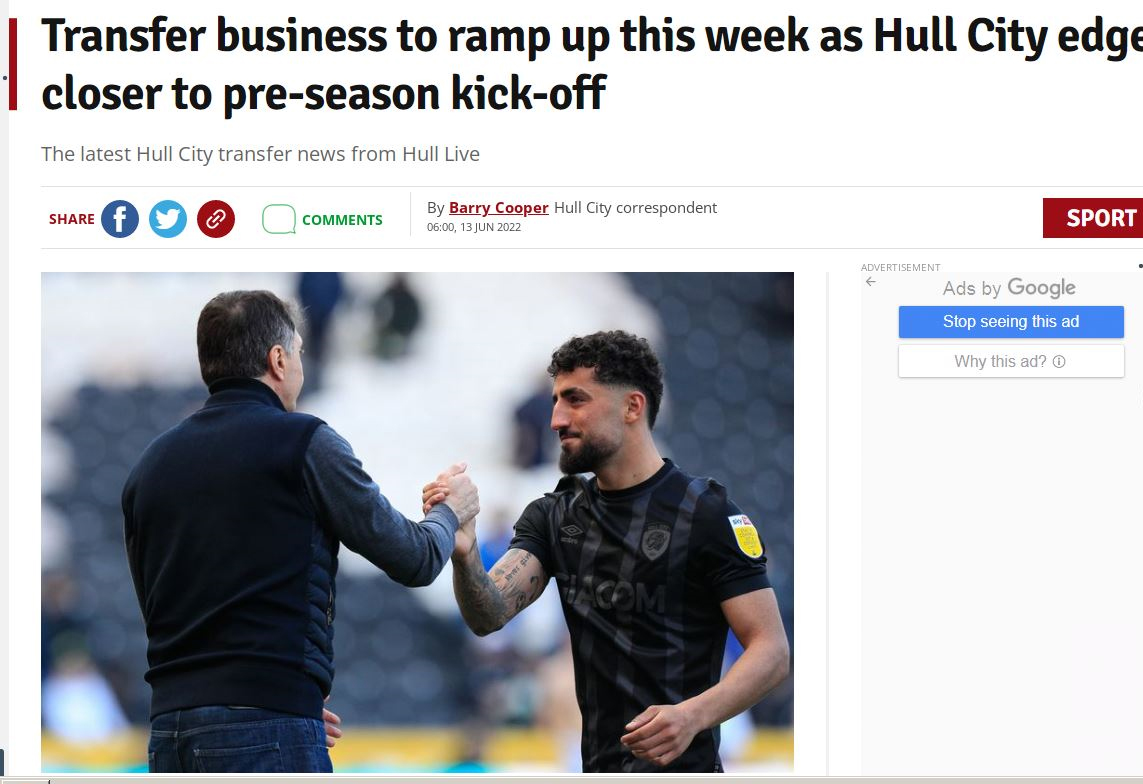Click the Transfer business article headline
This screenshot has height=784, width=1143.
[x=592, y=64]
